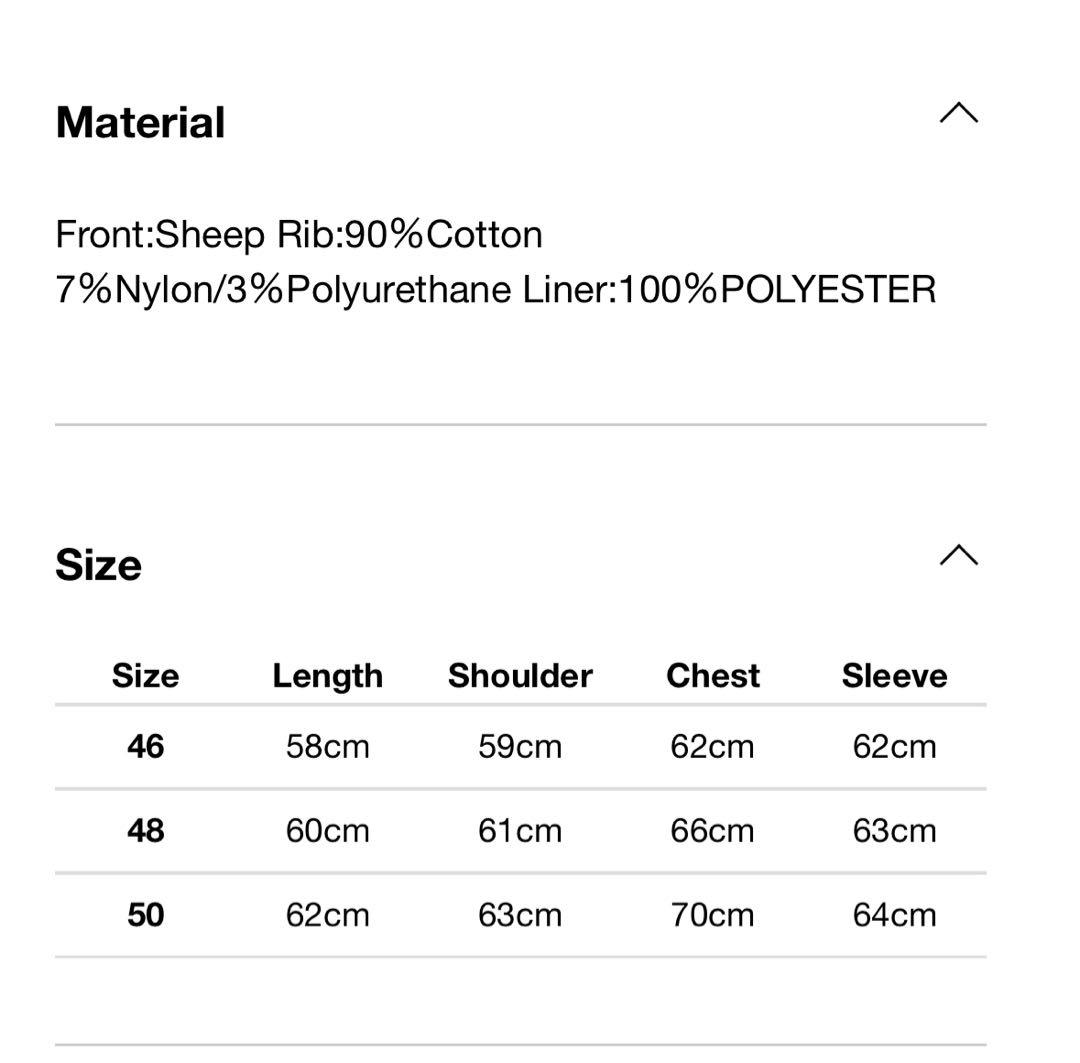Select the Chest column header
1080x1063 pixels.
pyautogui.click(x=713, y=676)
